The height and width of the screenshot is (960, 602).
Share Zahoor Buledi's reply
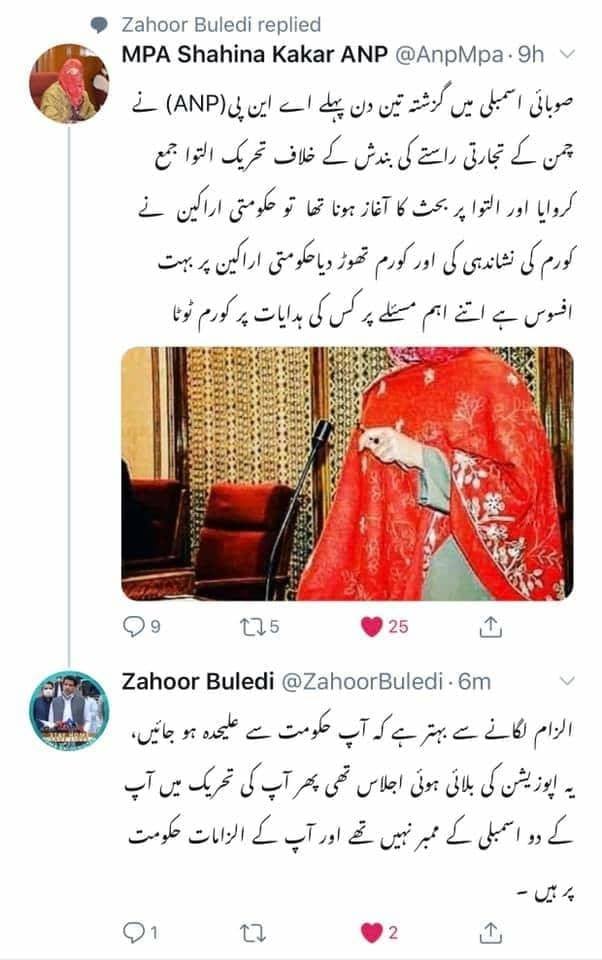point(491,932)
